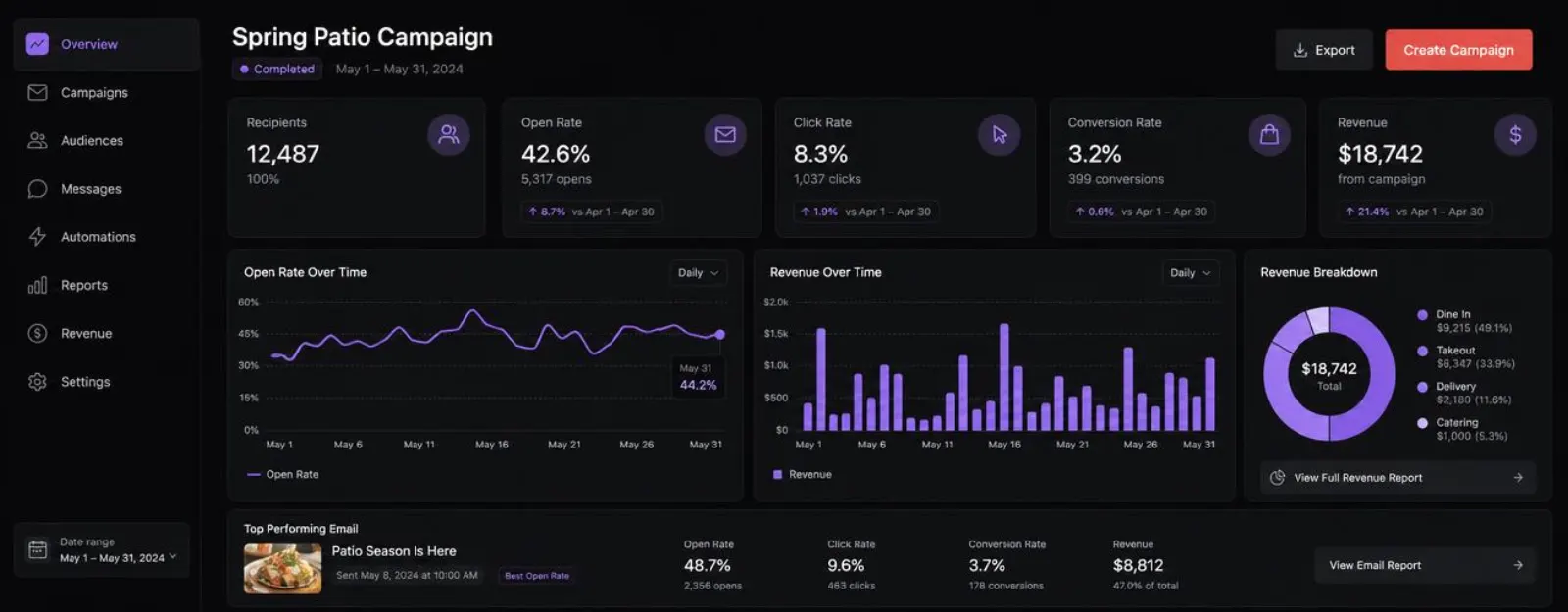Click the 9.6% click rate value

(846, 565)
